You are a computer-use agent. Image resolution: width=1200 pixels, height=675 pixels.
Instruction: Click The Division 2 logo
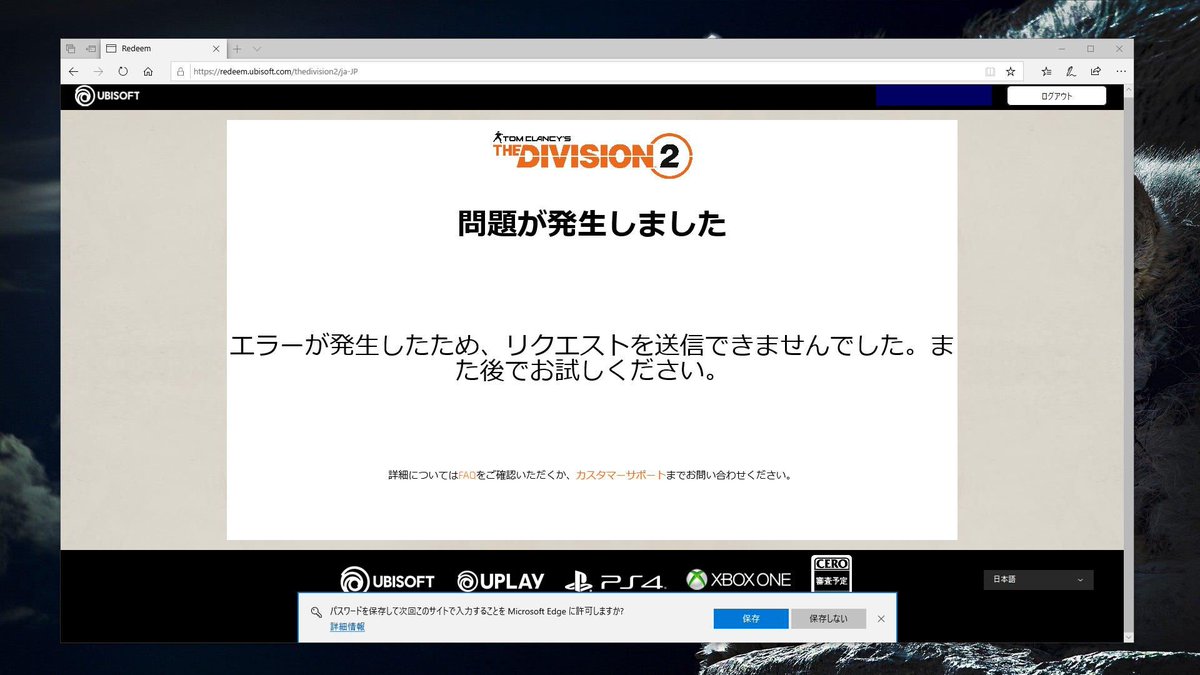click(591, 154)
